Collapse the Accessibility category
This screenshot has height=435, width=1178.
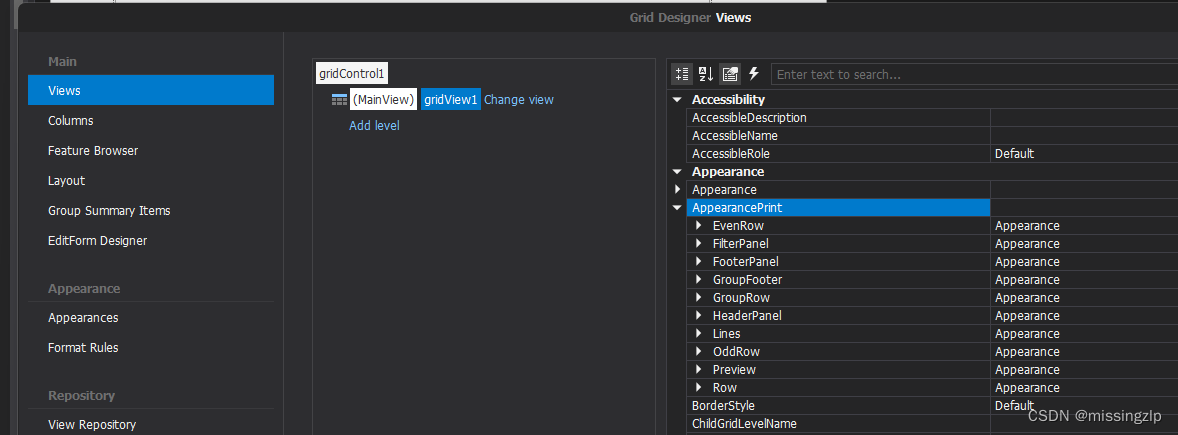(x=677, y=99)
